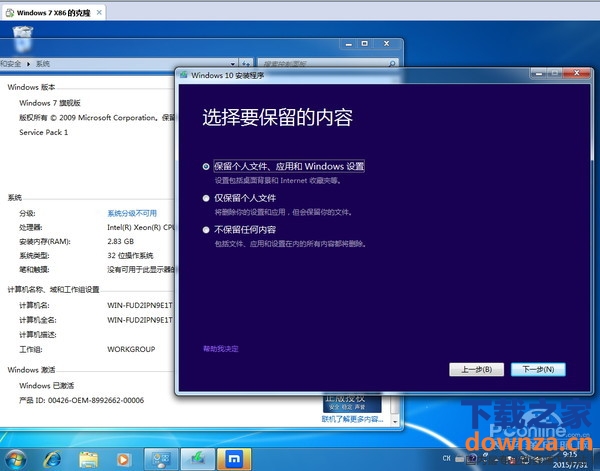Click the 下一步(N) button
This screenshot has height=471, width=600.
538,370
